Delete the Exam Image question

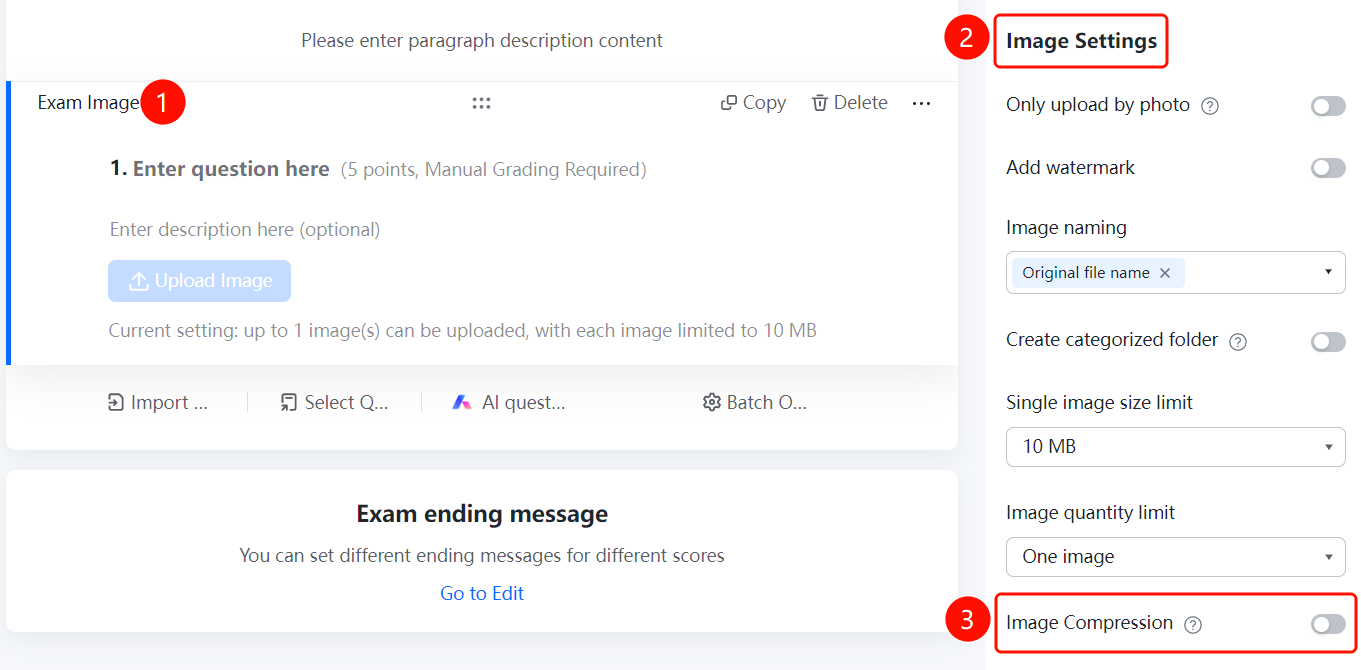tap(849, 103)
